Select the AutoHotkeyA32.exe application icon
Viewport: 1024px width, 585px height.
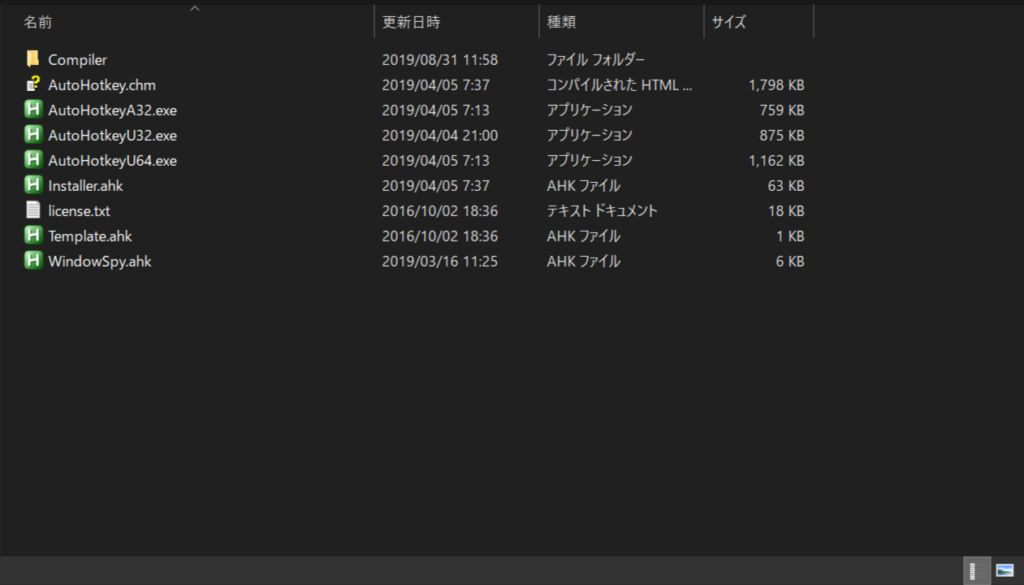click(33, 110)
